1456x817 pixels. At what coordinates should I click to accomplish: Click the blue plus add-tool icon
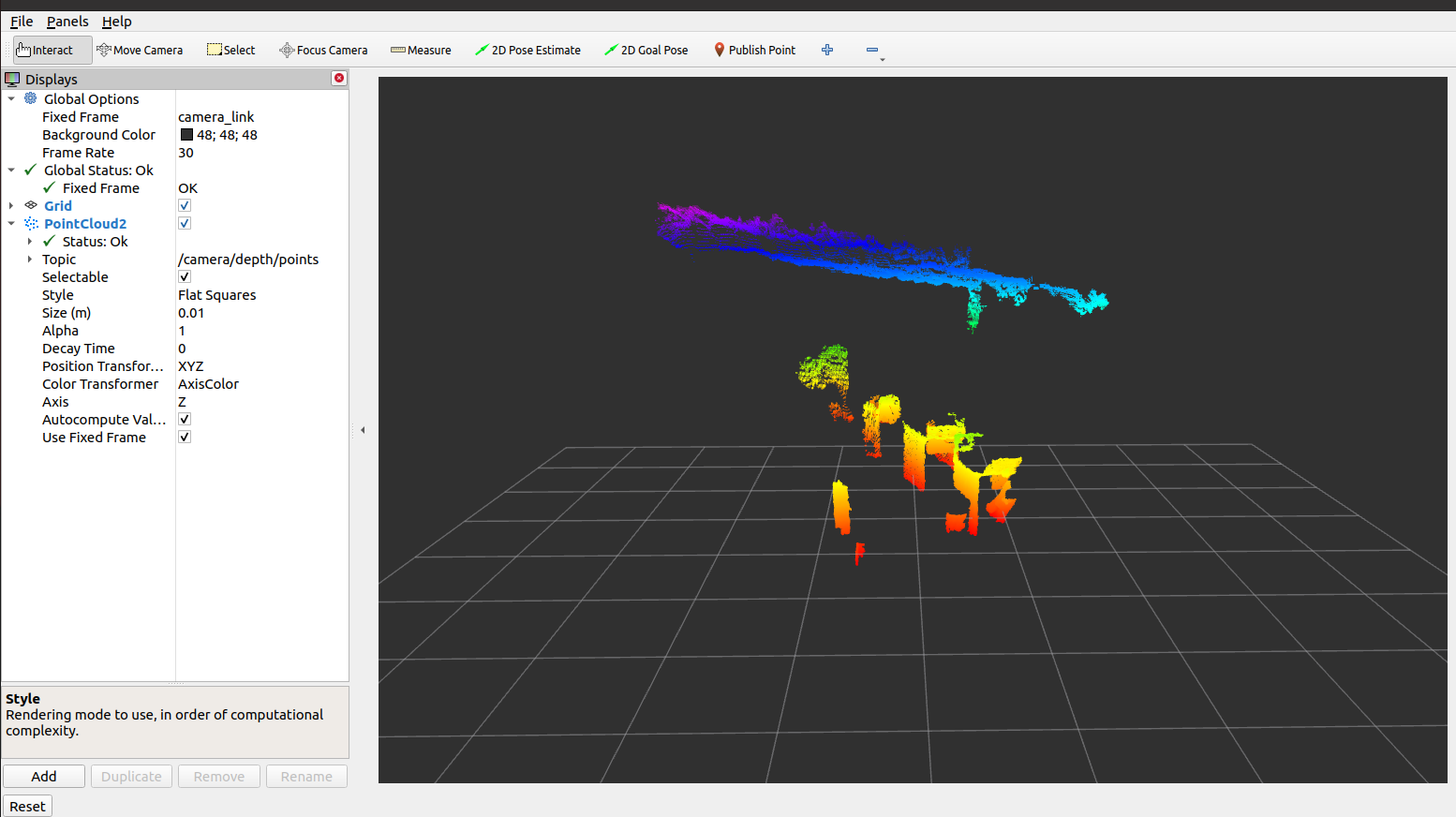pos(827,50)
